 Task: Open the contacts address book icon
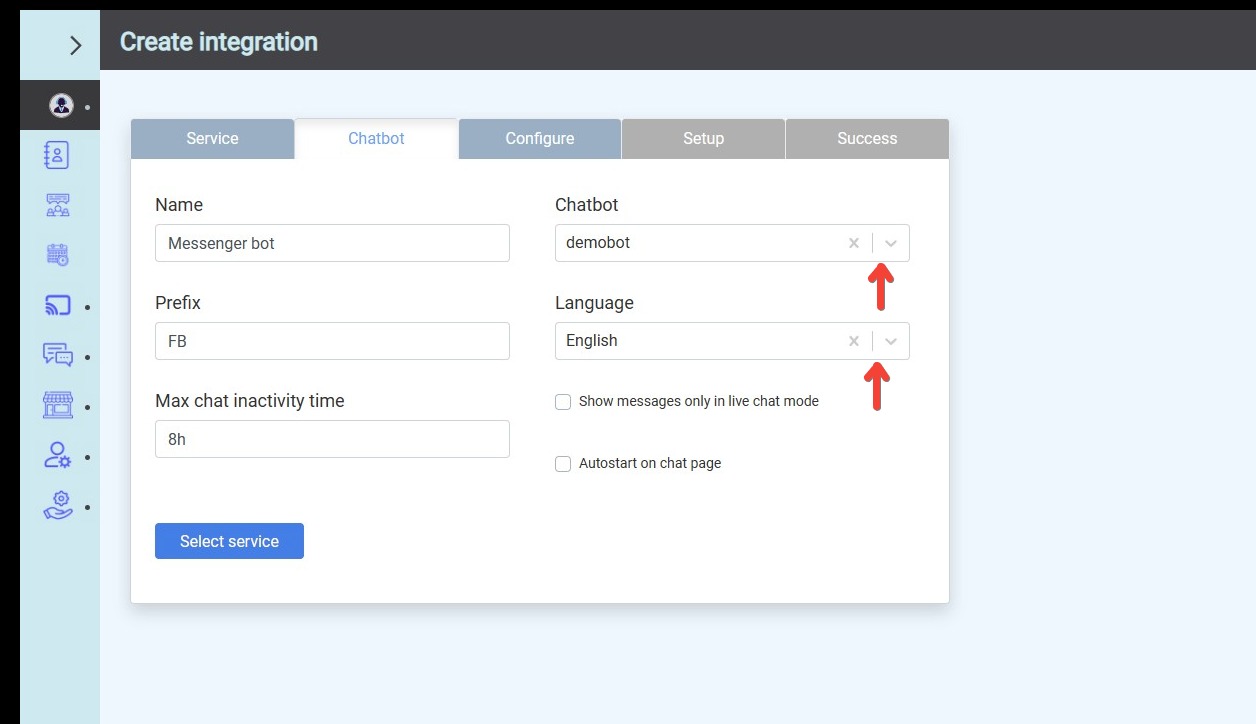pyautogui.click(x=58, y=155)
